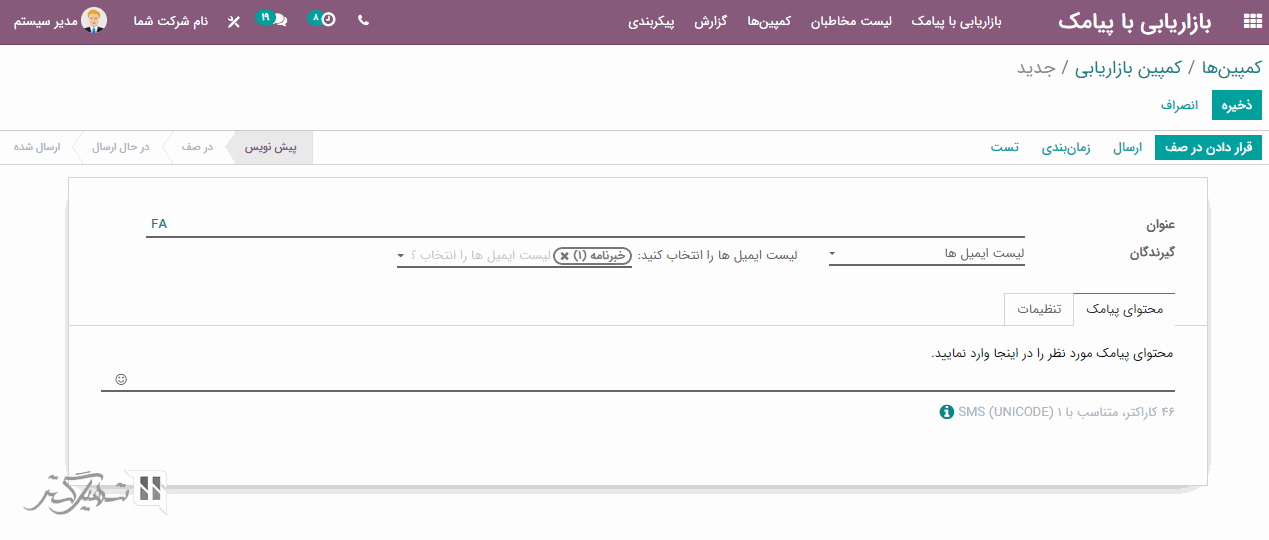Click the phone call icon in navbar
1269x540 pixels.
click(x=363, y=20)
